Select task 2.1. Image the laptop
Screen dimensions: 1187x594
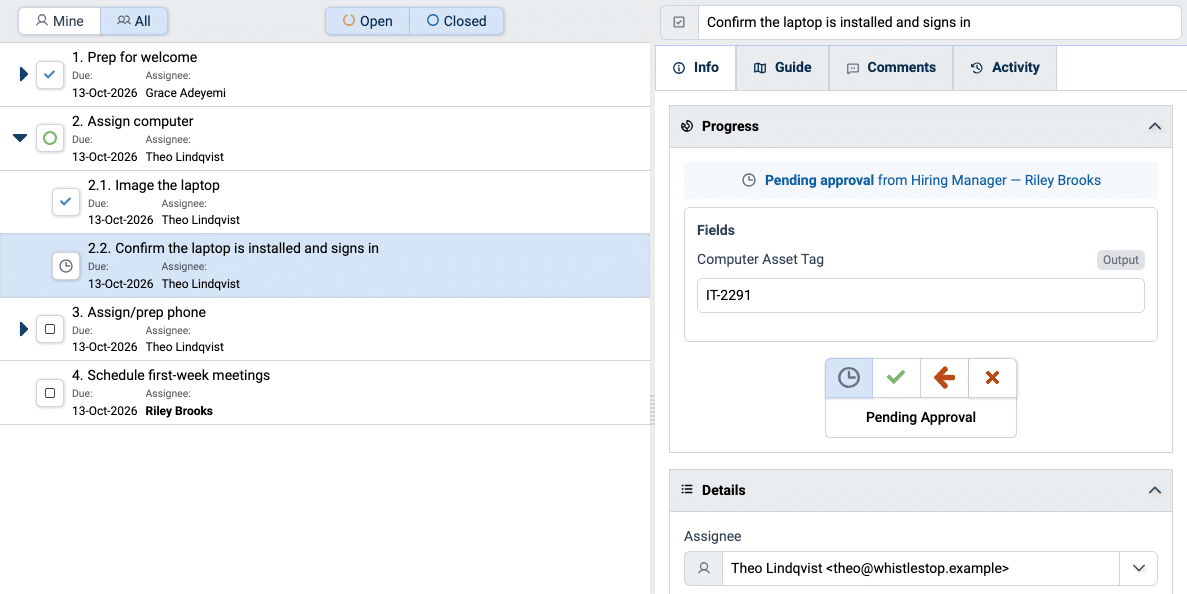pos(325,202)
